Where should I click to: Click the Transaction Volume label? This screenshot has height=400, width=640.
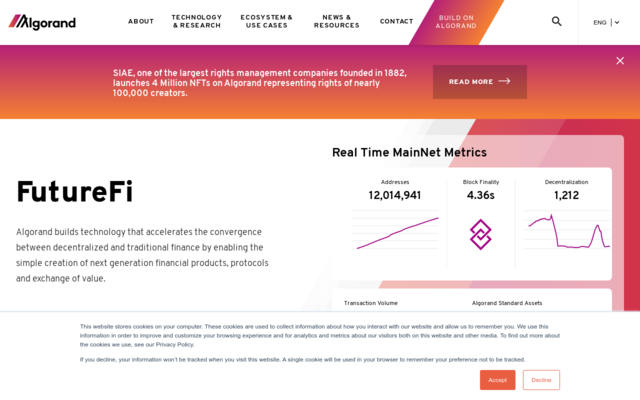(x=371, y=303)
